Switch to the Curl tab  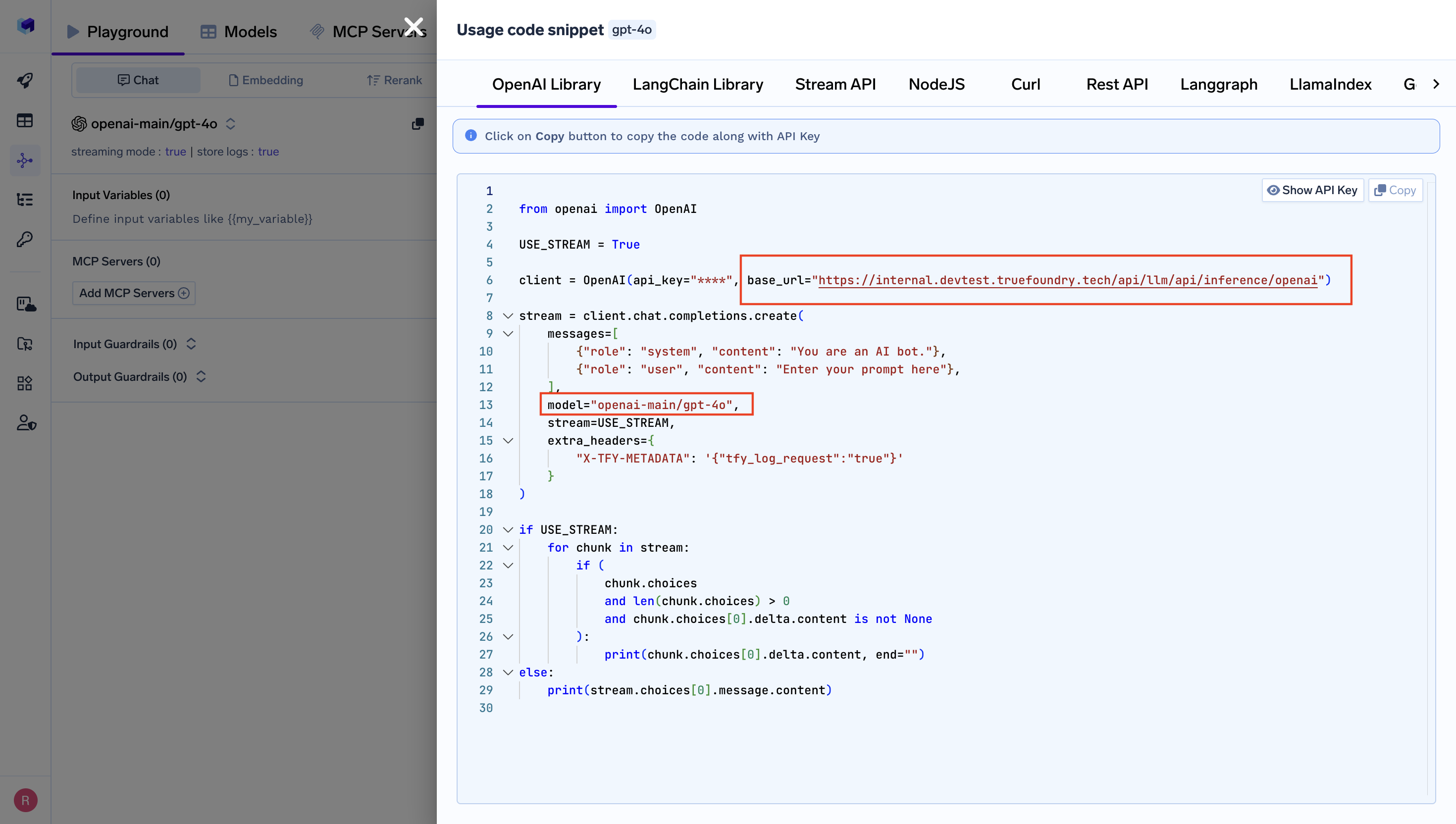[1025, 84]
